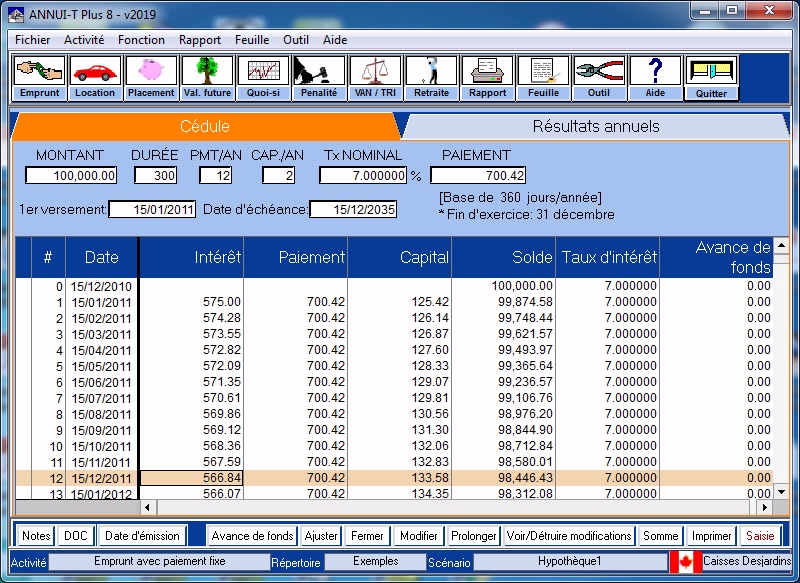Select interest cell 566.84 in row 12

tap(191, 478)
